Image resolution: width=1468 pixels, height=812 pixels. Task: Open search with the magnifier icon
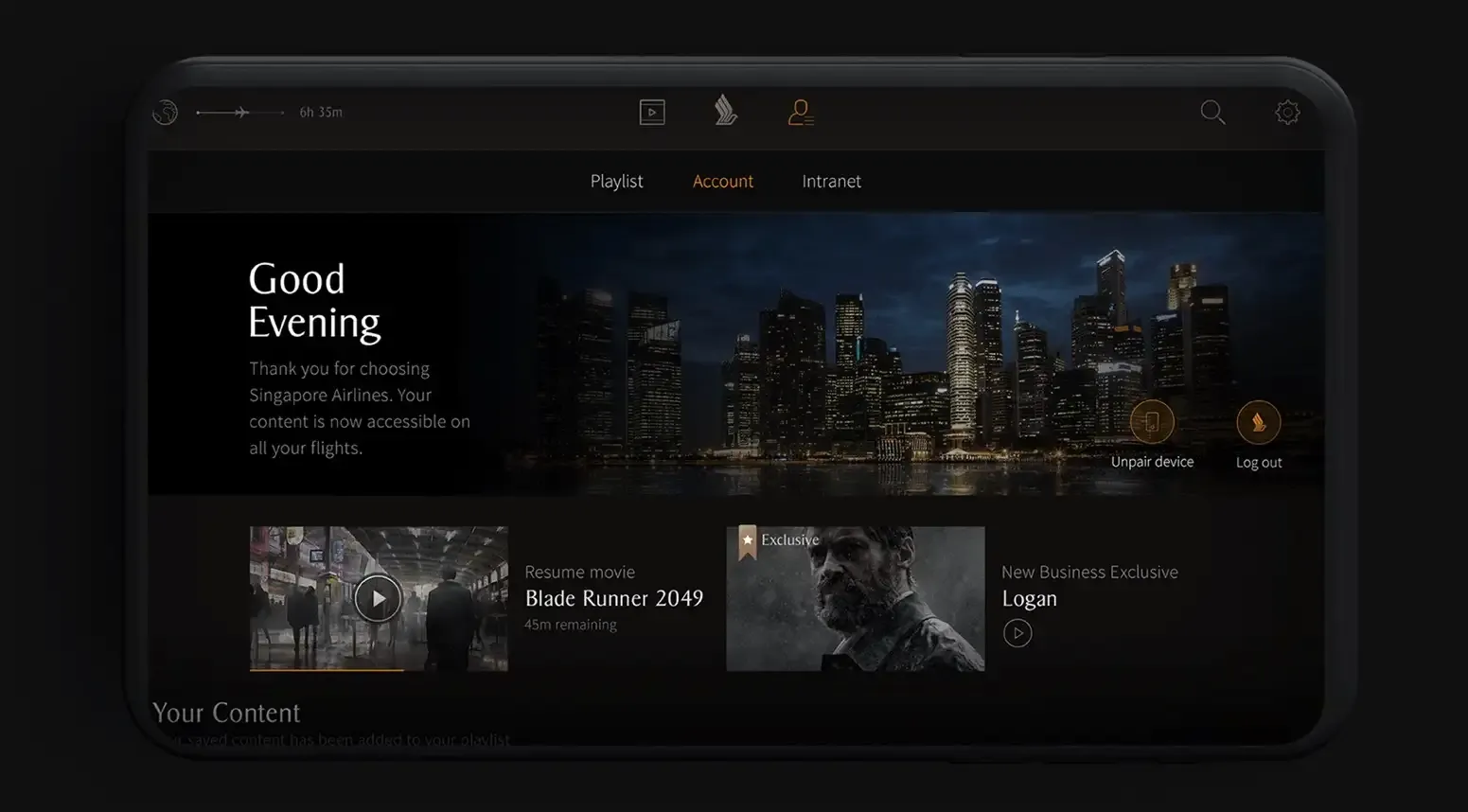point(1212,113)
